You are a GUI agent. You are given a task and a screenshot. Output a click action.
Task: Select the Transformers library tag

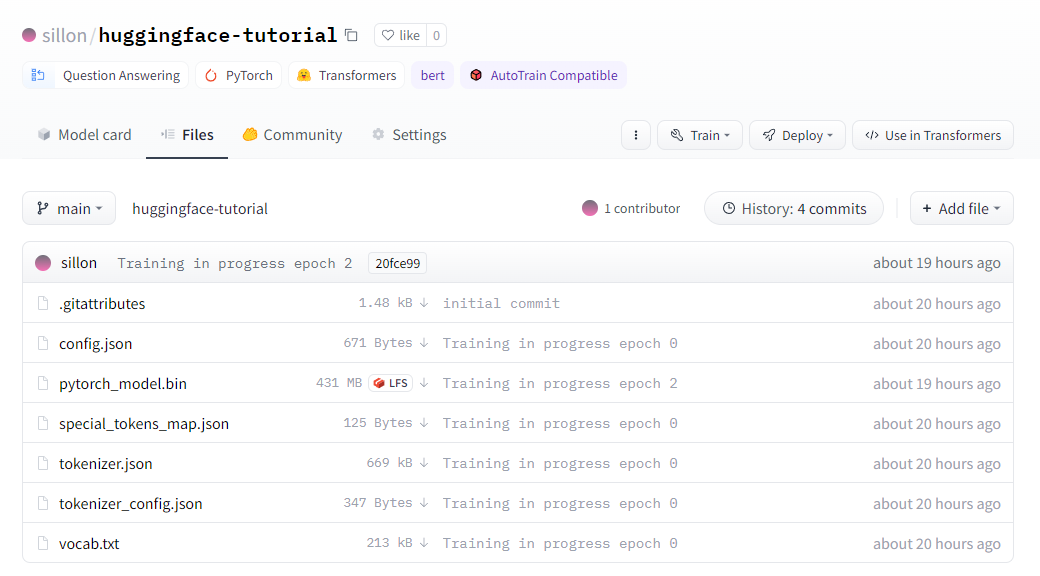click(346, 75)
